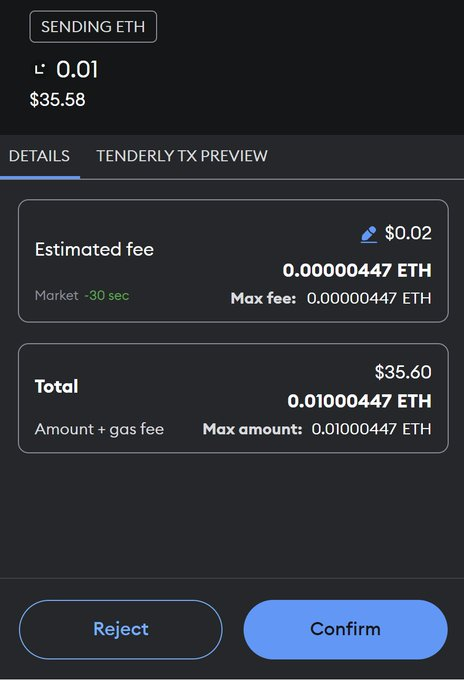
Task: Confirm the ETH transaction
Action: [x=345, y=629]
